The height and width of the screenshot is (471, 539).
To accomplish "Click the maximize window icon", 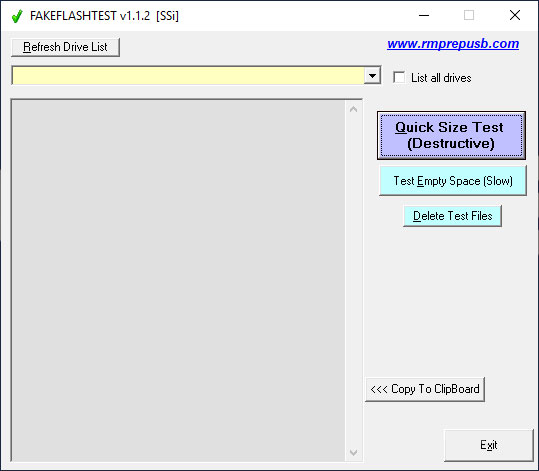I will pyautogui.click(x=469, y=15).
